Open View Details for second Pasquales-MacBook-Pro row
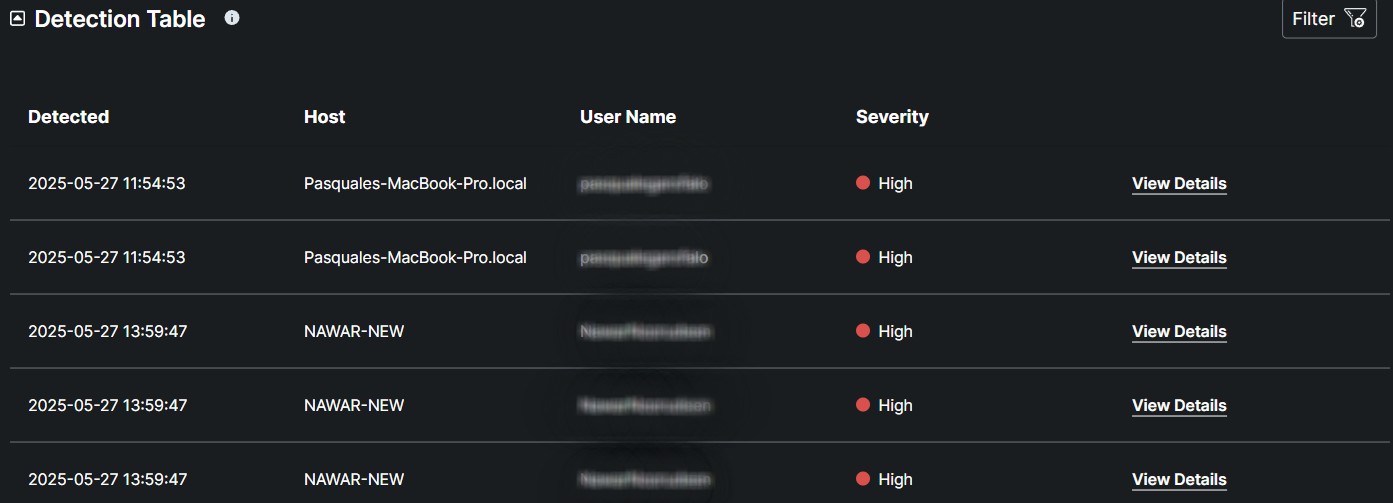The height and width of the screenshot is (503, 1393). pos(1179,258)
